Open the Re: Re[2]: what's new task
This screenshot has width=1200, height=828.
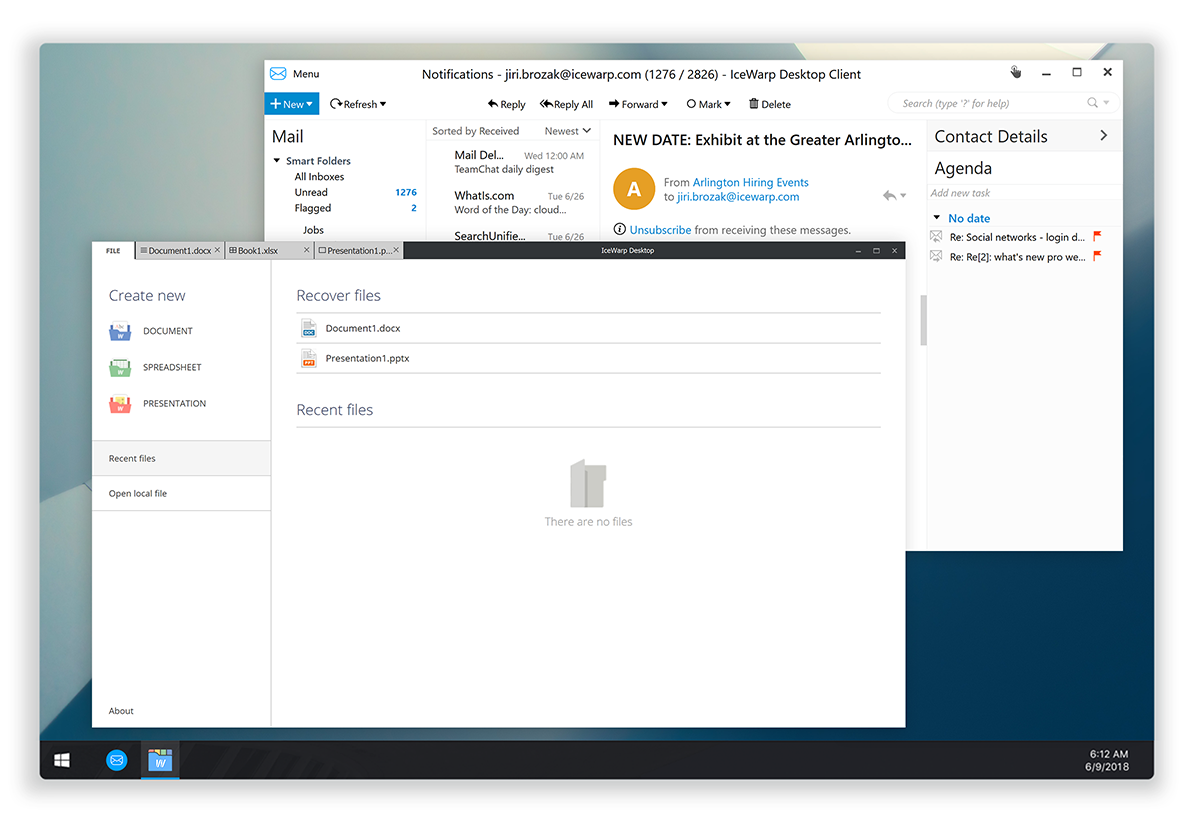pos(1017,258)
